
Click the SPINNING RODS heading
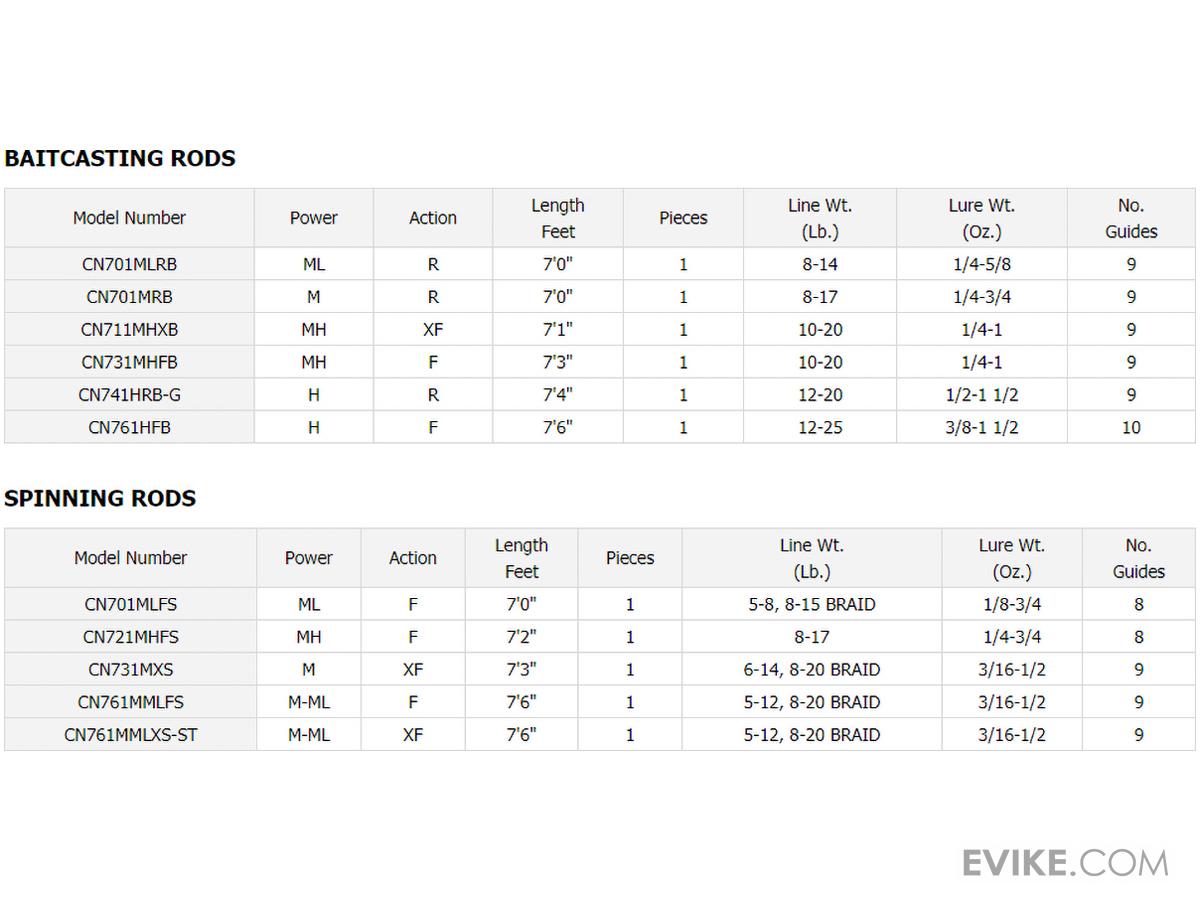[100, 498]
